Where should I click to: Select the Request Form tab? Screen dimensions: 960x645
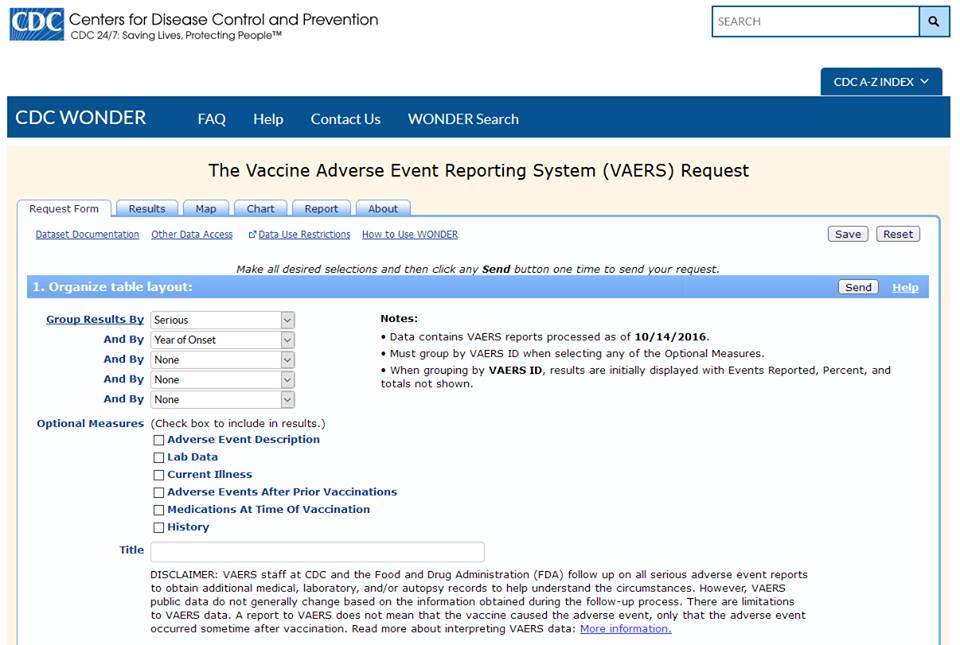point(64,209)
